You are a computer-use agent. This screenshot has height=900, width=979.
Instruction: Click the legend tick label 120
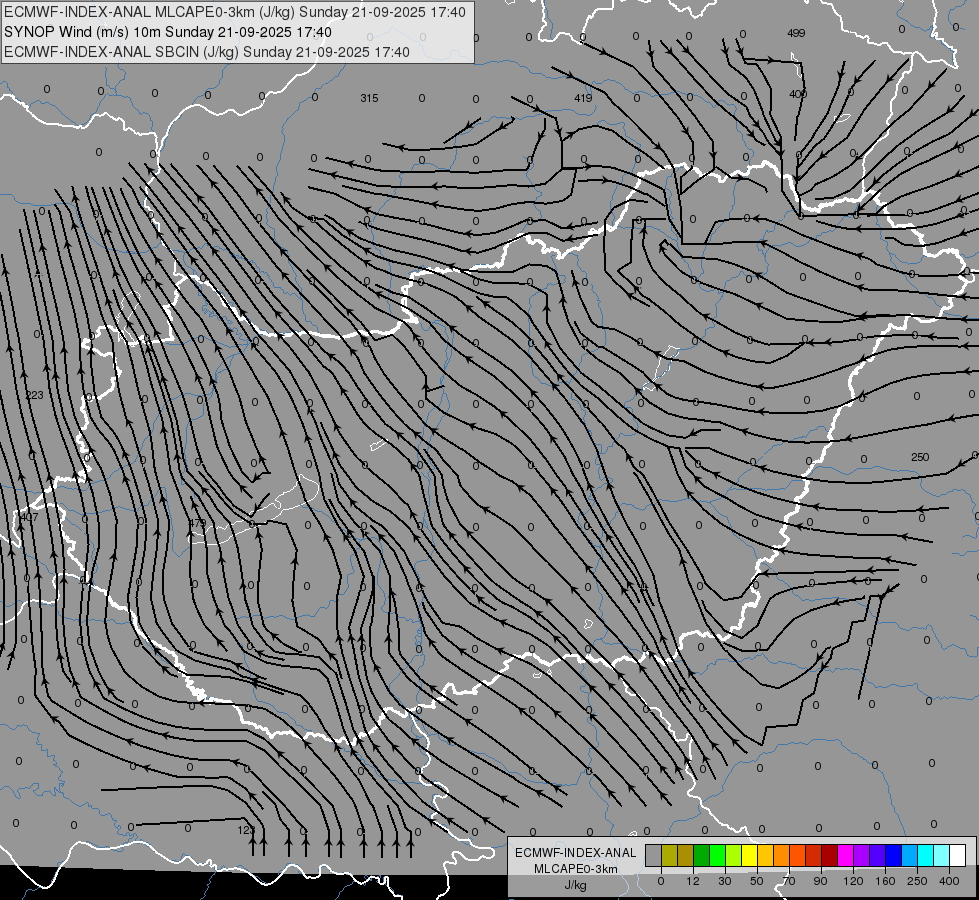point(853,881)
